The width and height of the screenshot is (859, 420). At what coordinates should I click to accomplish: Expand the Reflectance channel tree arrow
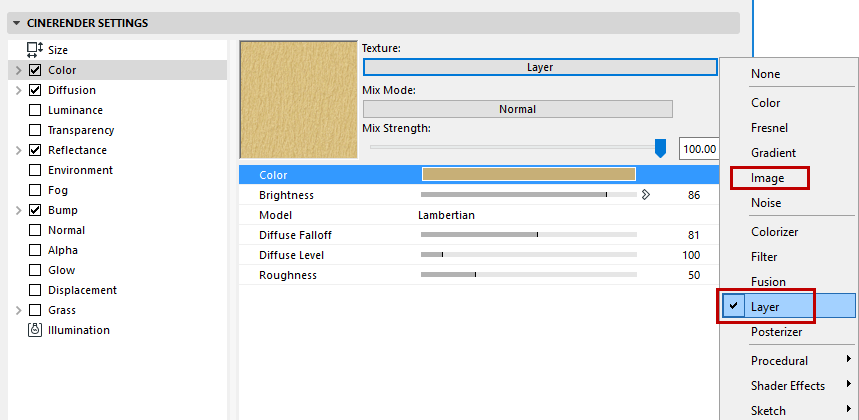19,150
